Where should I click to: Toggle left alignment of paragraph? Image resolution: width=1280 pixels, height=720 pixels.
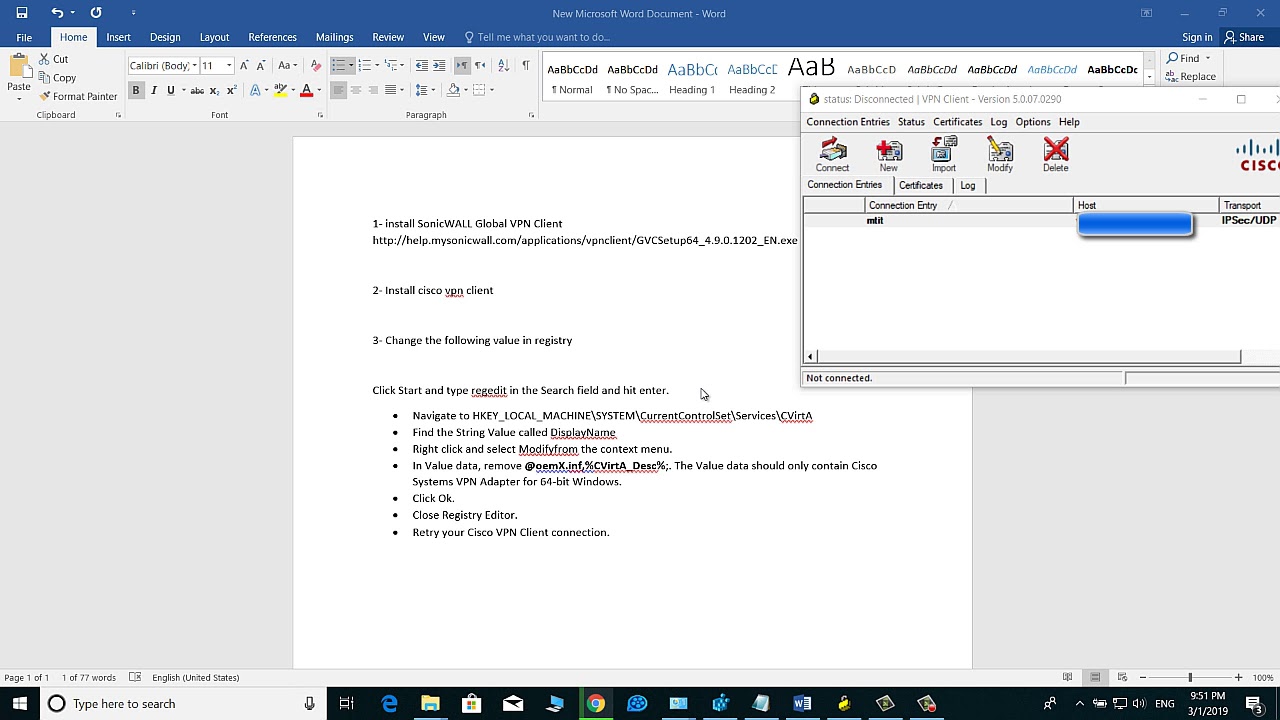coord(338,90)
